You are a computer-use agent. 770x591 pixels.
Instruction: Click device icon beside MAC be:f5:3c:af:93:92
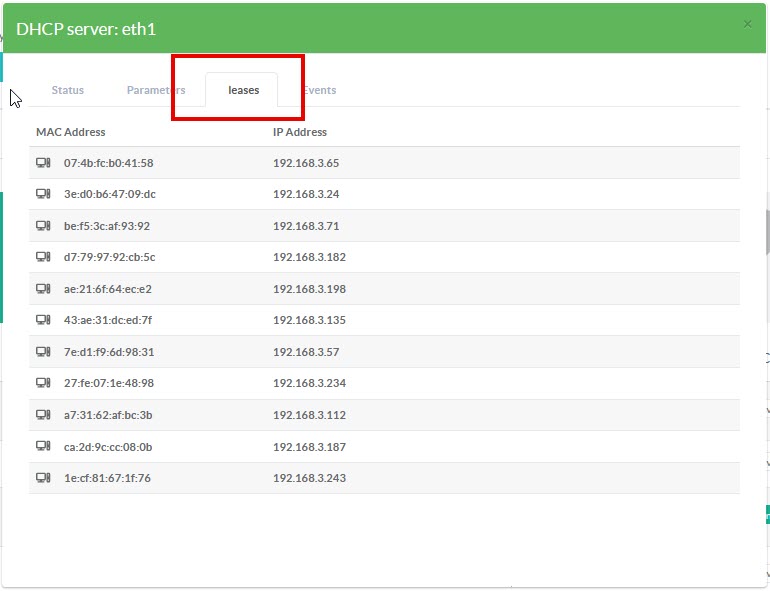(x=43, y=226)
